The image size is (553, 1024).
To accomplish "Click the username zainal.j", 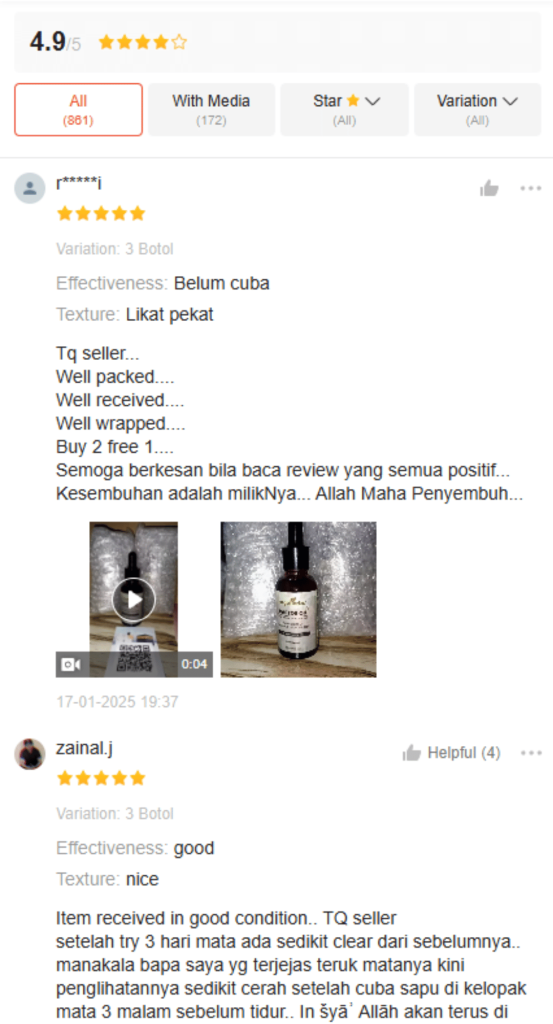I will [x=84, y=748].
